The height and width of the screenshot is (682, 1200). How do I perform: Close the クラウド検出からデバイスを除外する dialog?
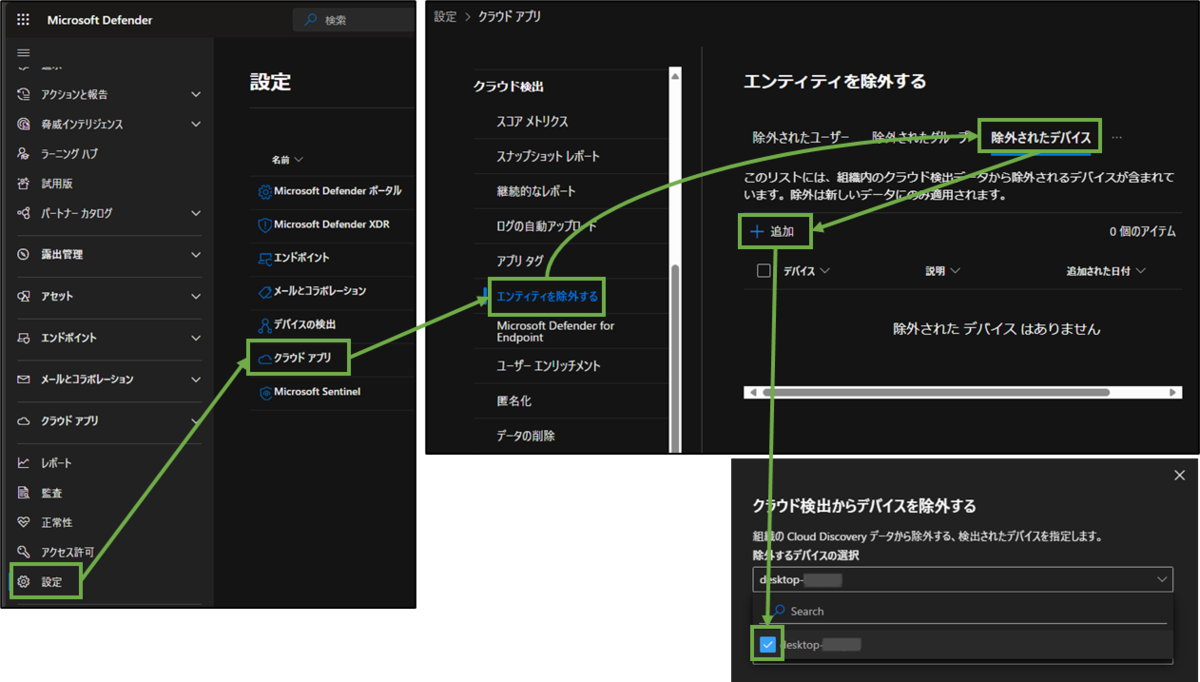(x=1179, y=476)
